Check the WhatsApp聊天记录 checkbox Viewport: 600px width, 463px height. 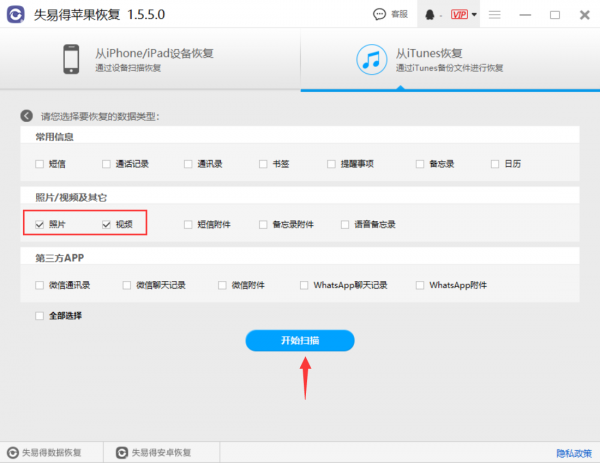tap(304, 285)
